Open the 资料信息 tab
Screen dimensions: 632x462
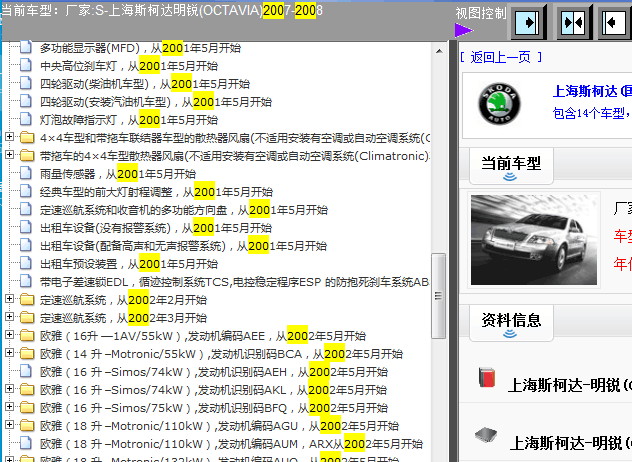tap(511, 323)
